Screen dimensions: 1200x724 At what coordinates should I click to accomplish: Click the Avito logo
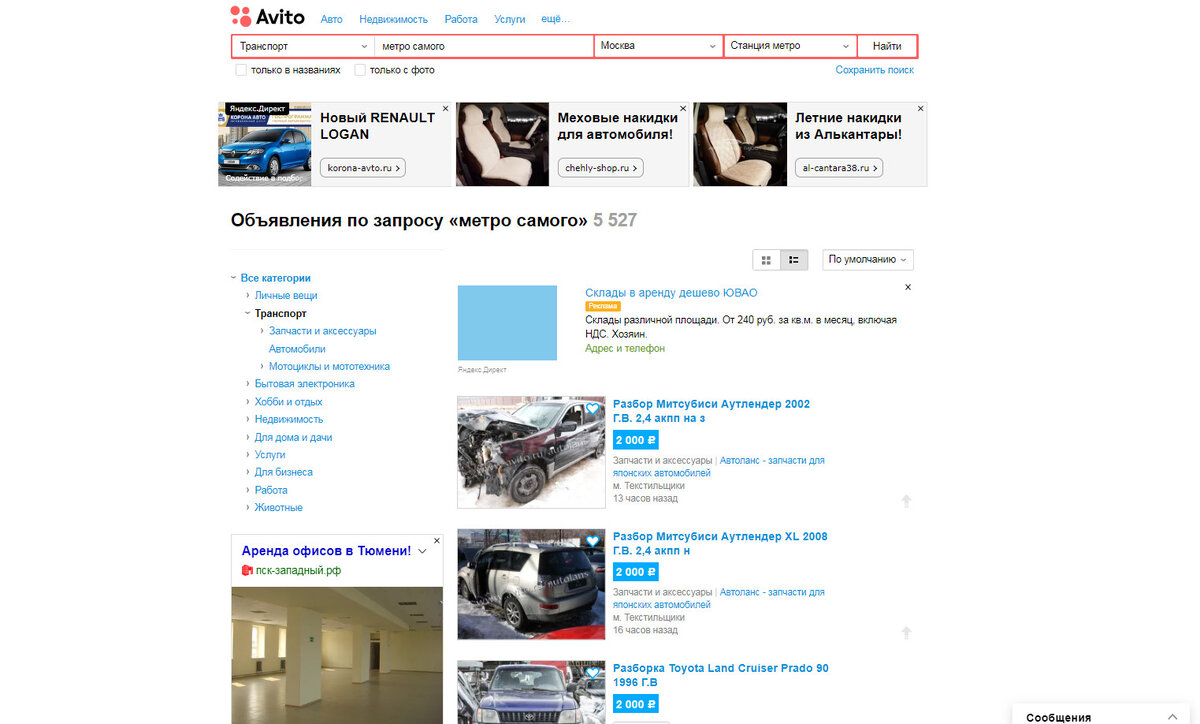tap(267, 16)
